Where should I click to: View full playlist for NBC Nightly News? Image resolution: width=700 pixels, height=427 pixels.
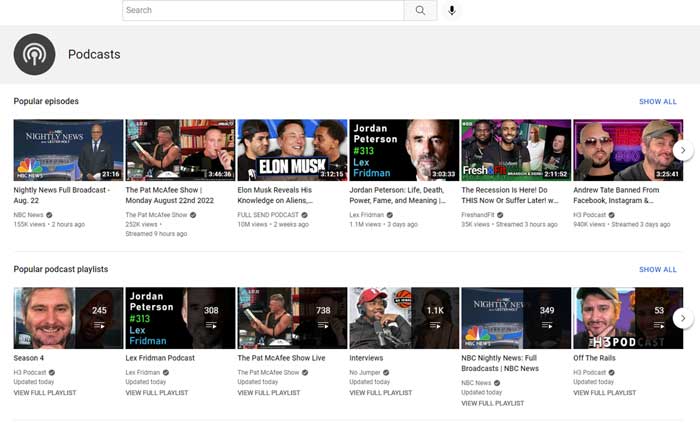[x=492, y=403]
